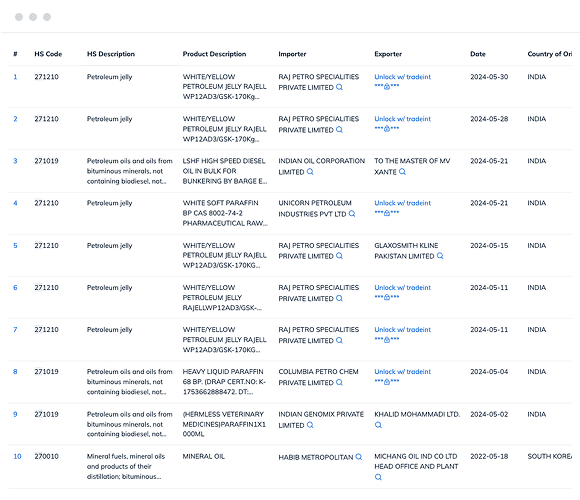Screen dimensions: 580x500
Task: Select row number 10 link
Action: [x=17, y=456]
